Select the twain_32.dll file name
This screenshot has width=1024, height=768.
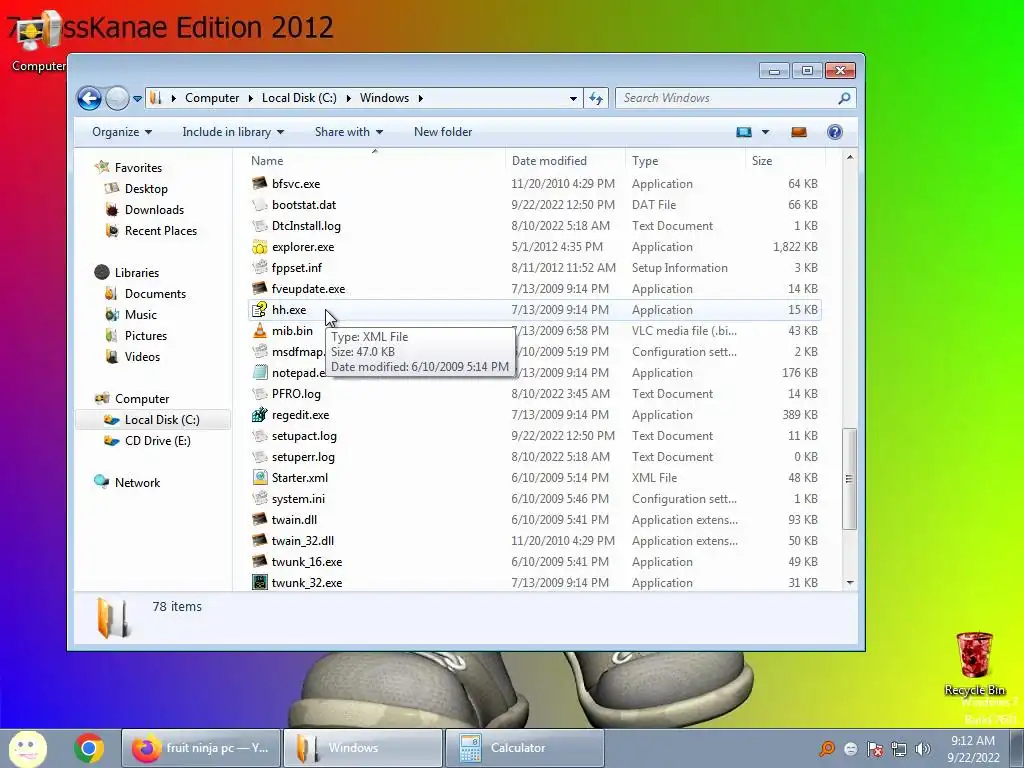pos(303,541)
